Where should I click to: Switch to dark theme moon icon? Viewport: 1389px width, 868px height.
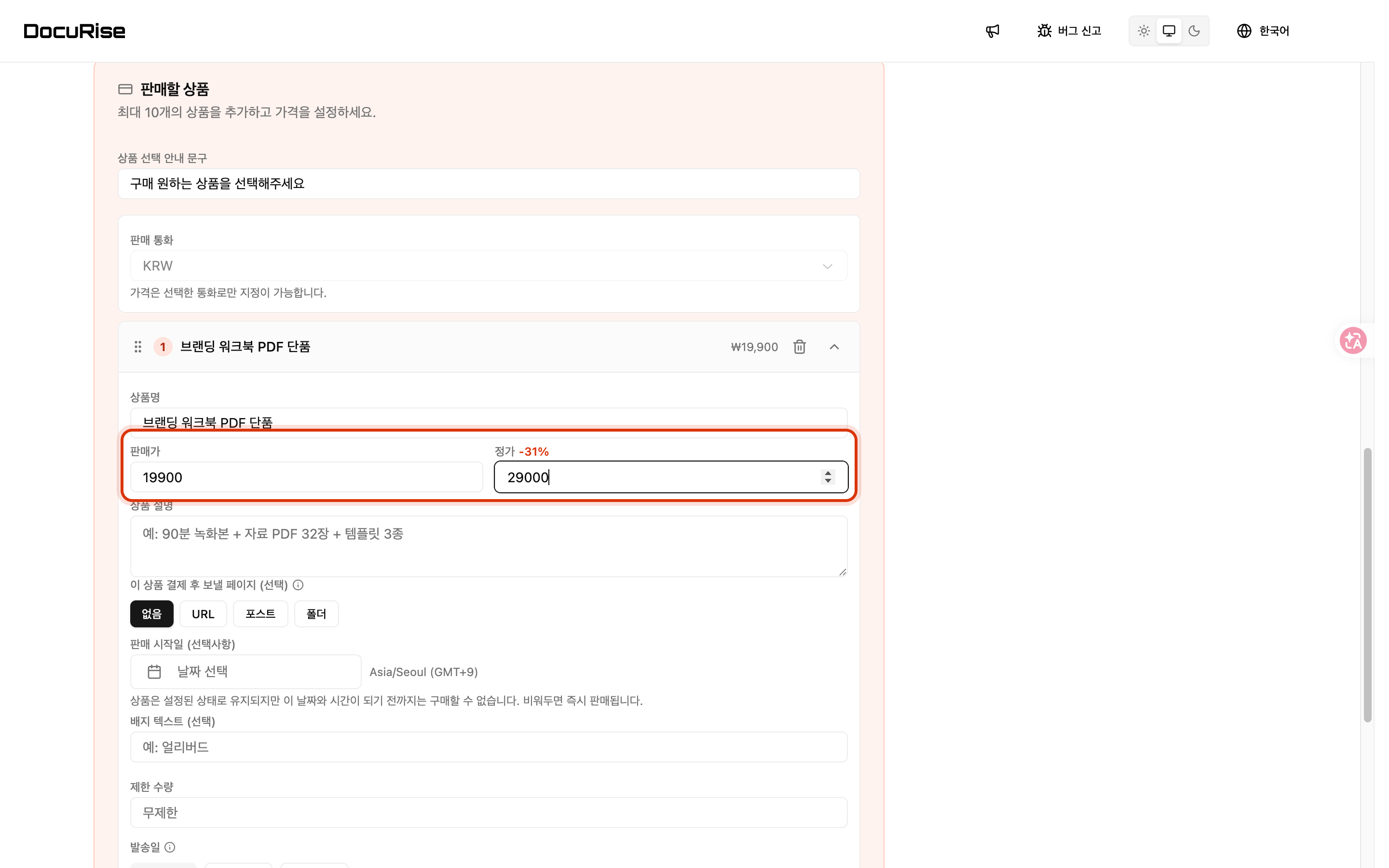[x=1194, y=31]
